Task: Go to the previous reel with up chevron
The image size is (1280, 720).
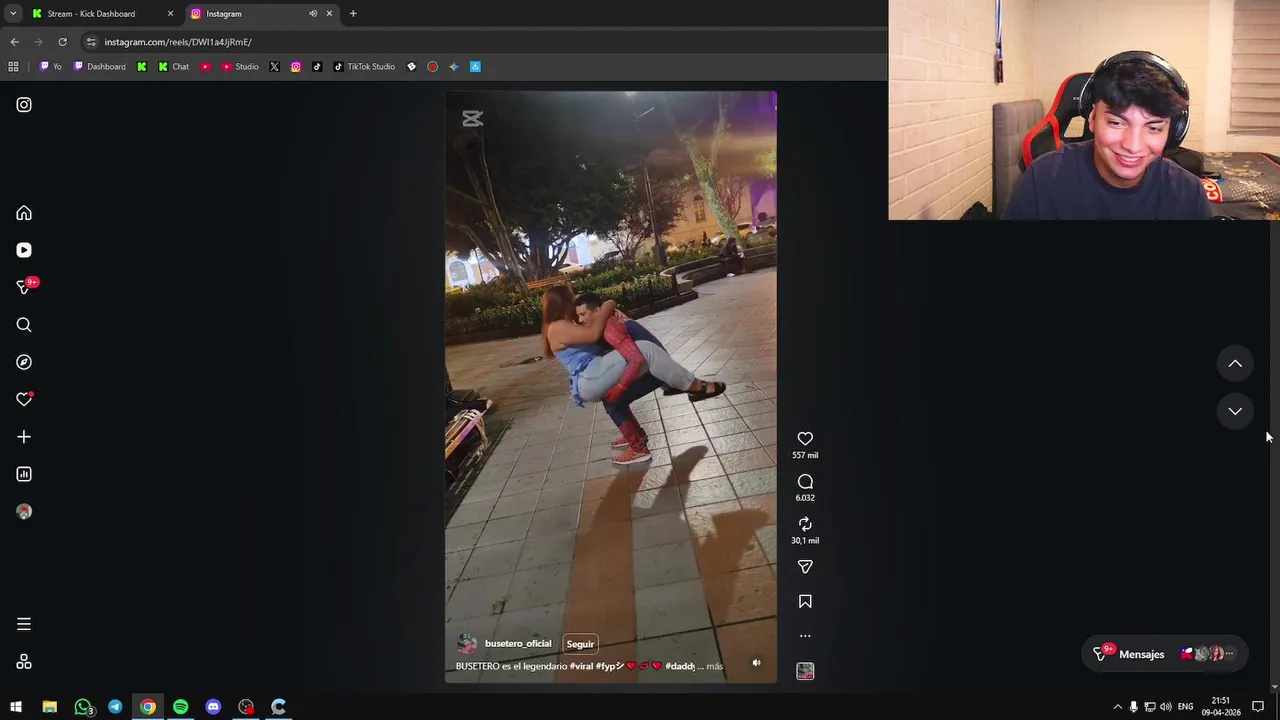Action: tap(1235, 364)
